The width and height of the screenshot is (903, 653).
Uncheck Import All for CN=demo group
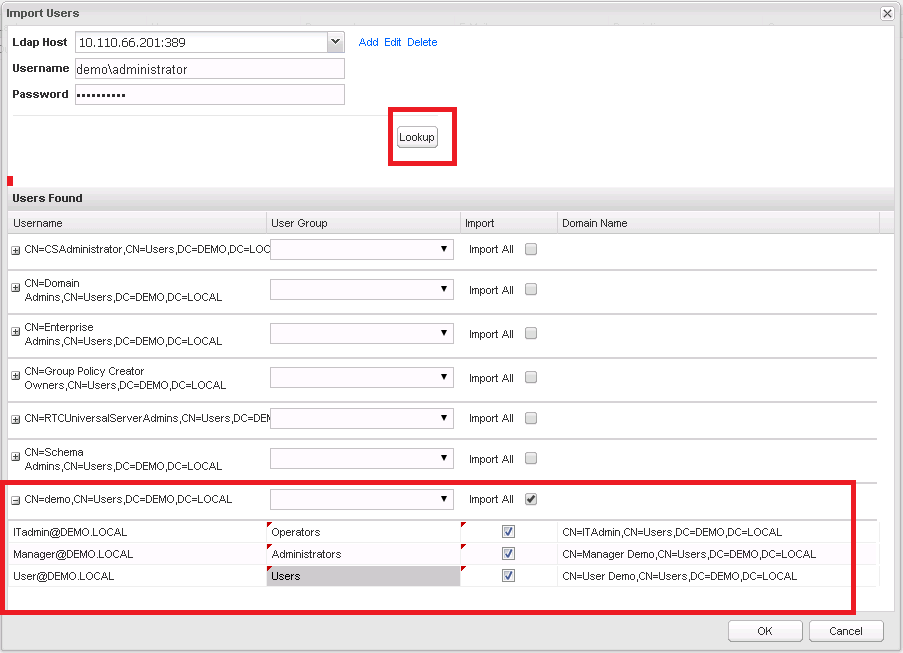pyautogui.click(x=531, y=499)
